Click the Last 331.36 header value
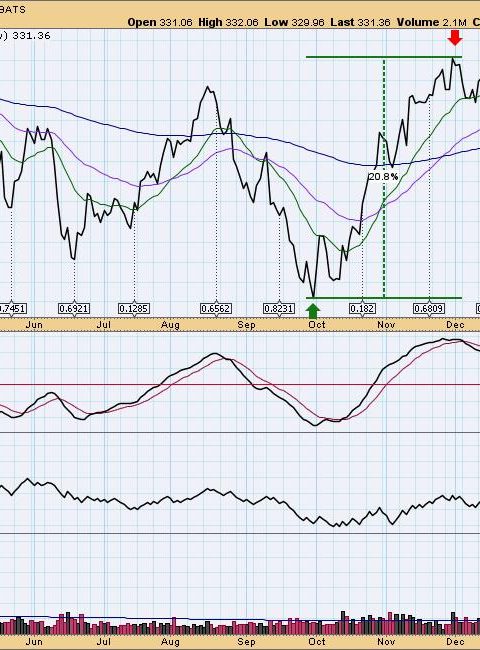This screenshot has width=480, height=650. tap(360, 22)
